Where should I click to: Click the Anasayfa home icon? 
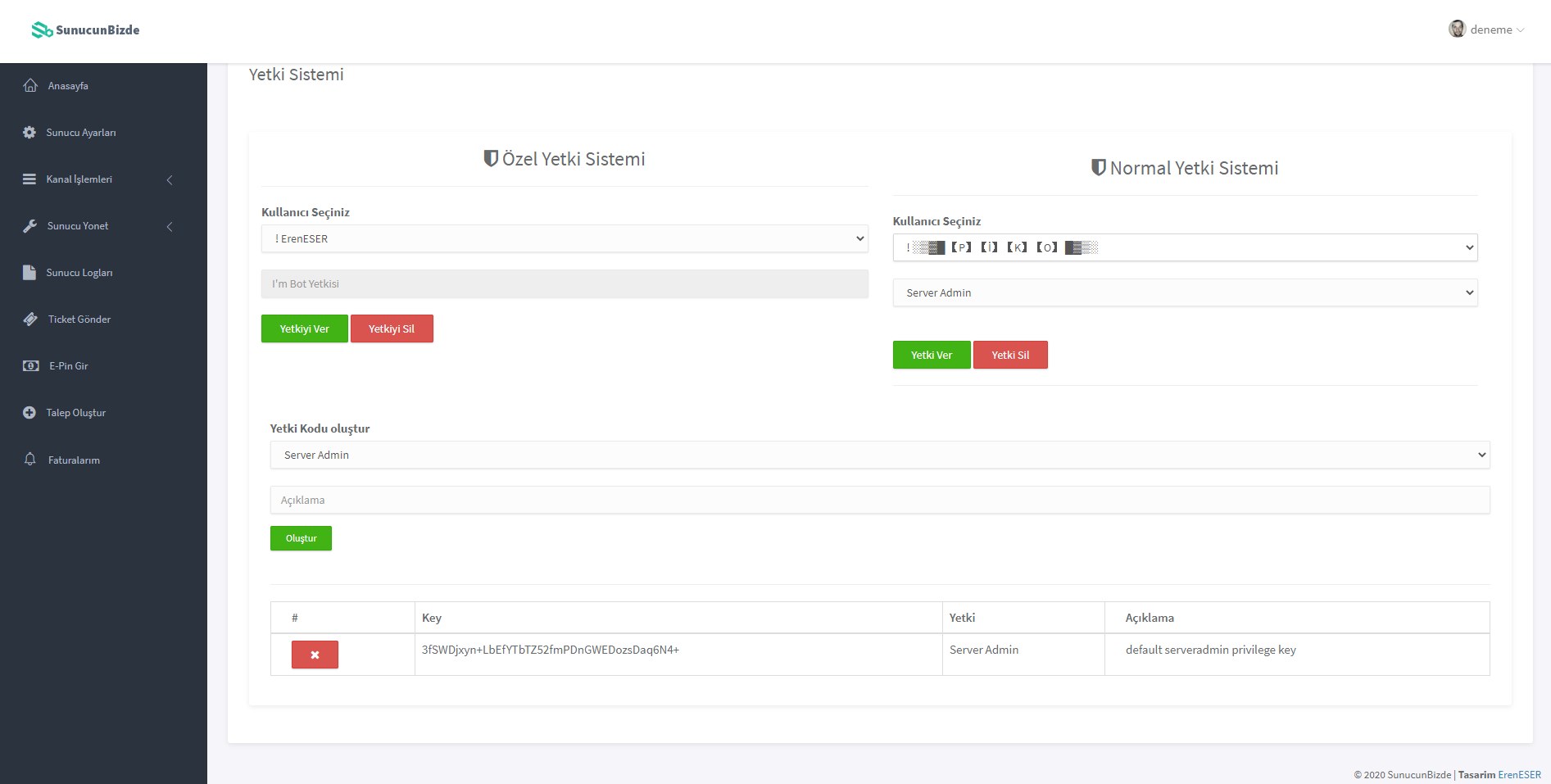click(30, 86)
